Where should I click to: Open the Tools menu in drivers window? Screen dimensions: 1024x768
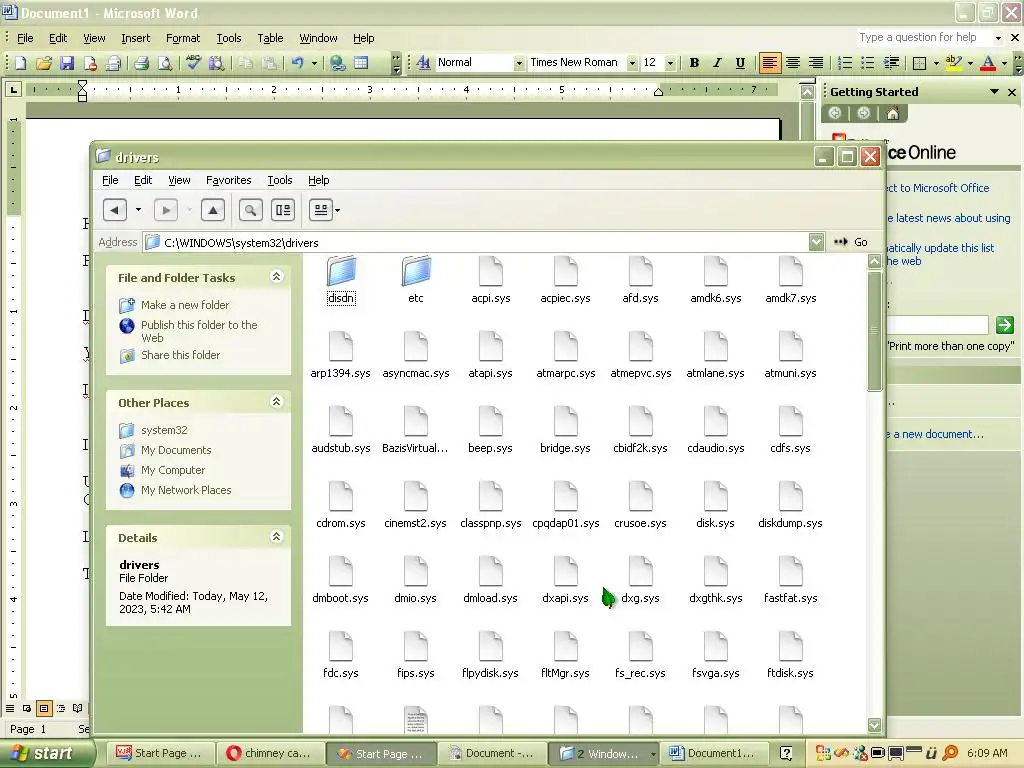coord(280,180)
